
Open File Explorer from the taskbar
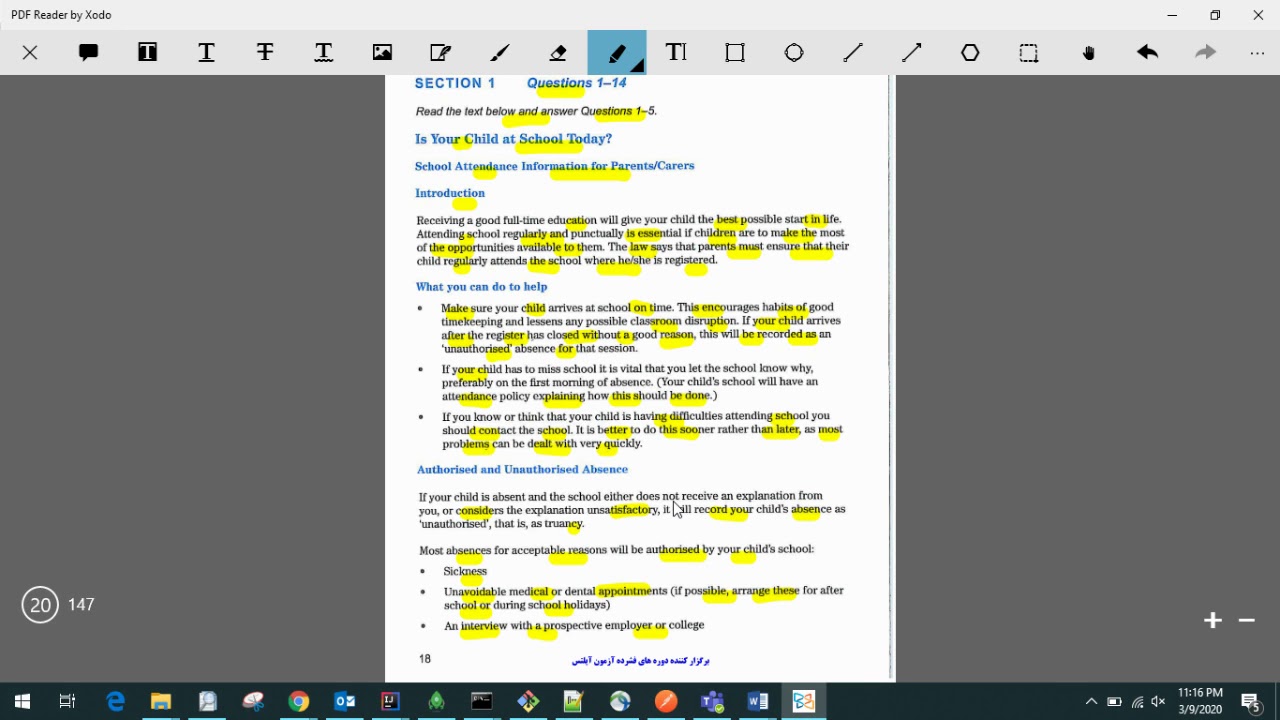click(x=161, y=702)
